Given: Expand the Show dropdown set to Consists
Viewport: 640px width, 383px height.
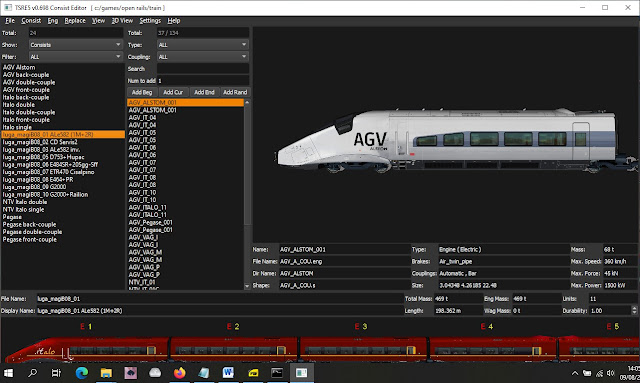Looking at the screenshot, I should (x=76, y=45).
